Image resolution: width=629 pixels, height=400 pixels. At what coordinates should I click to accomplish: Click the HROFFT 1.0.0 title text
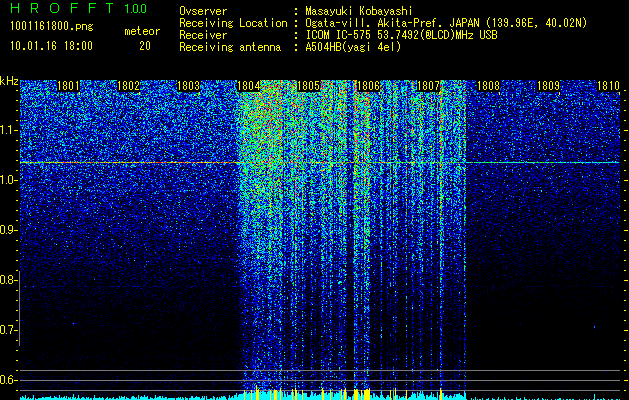point(78,8)
